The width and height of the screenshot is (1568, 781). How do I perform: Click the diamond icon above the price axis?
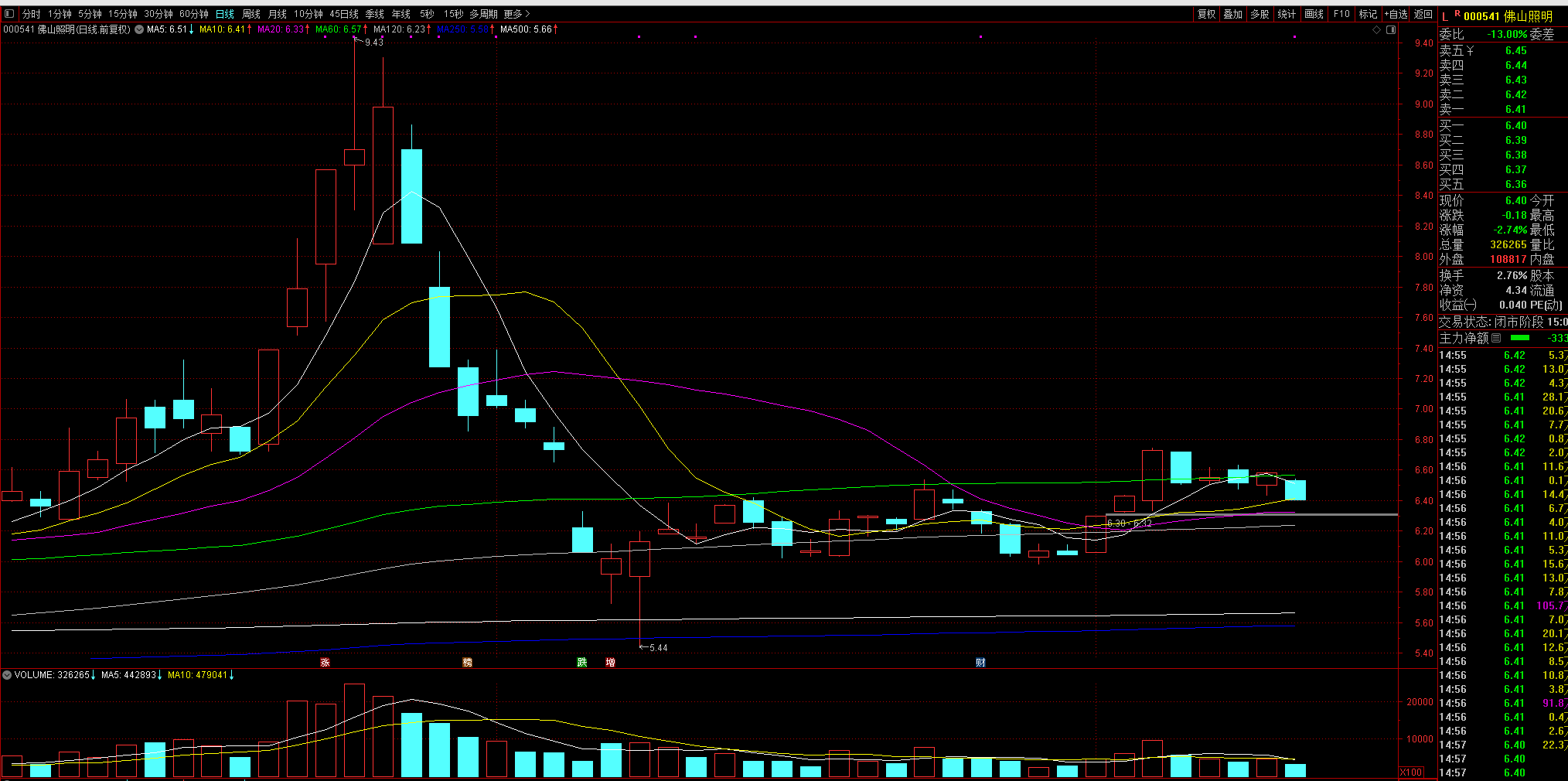coord(1376,29)
